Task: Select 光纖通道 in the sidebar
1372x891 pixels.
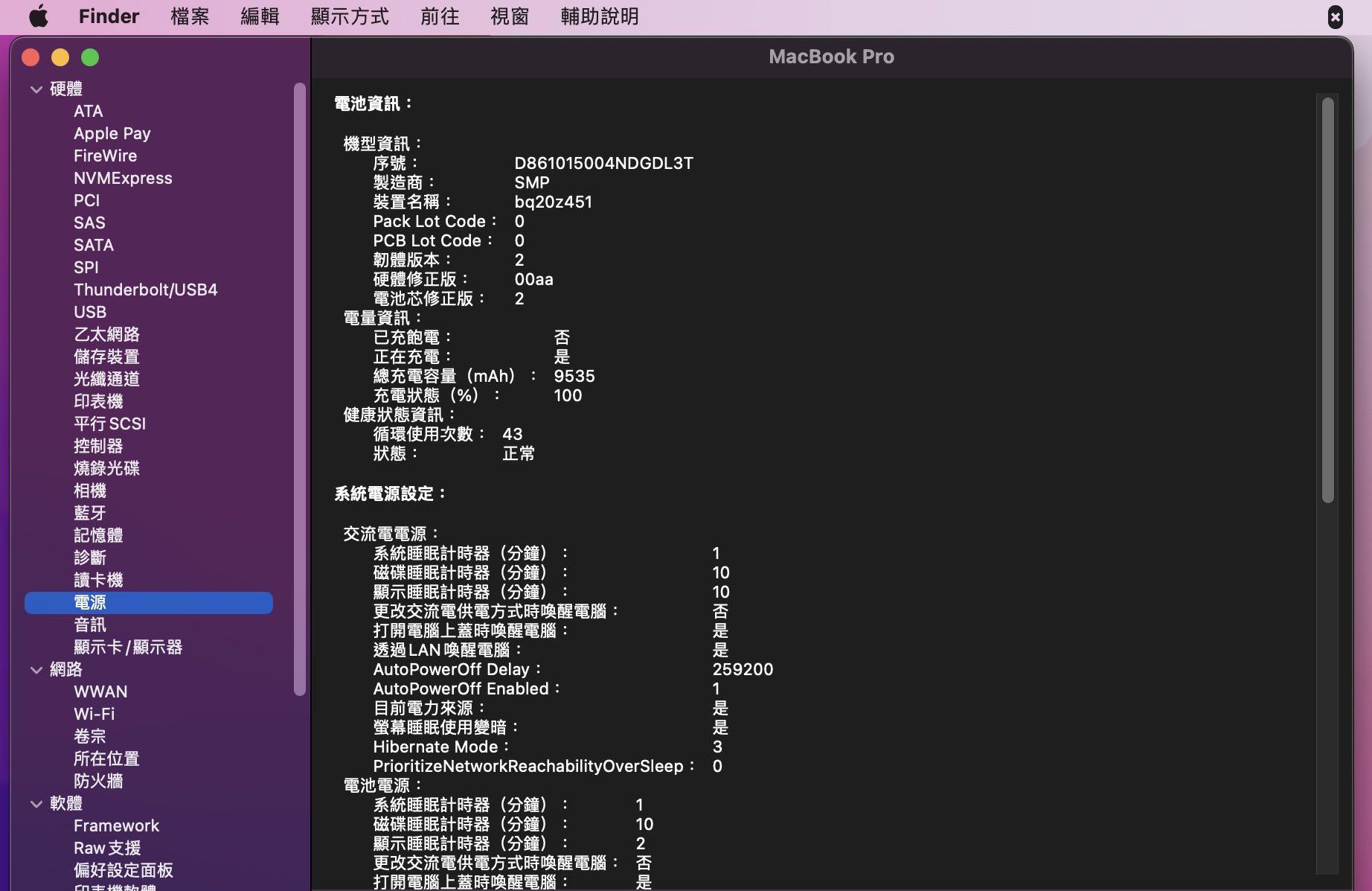Action: (106, 379)
